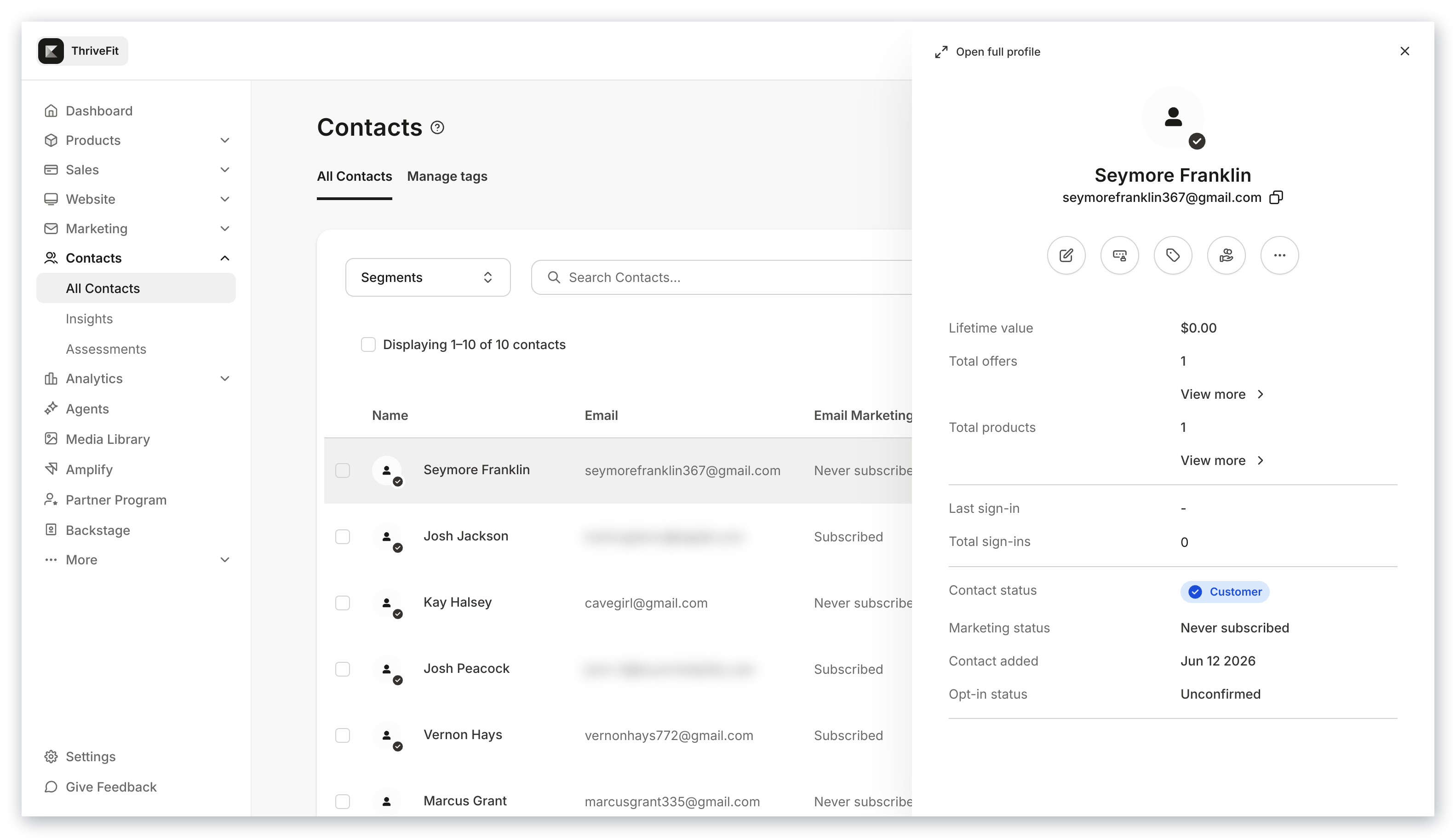Open Insights in the sidebar
This screenshot has width=1456, height=838.
coord(89,319)
